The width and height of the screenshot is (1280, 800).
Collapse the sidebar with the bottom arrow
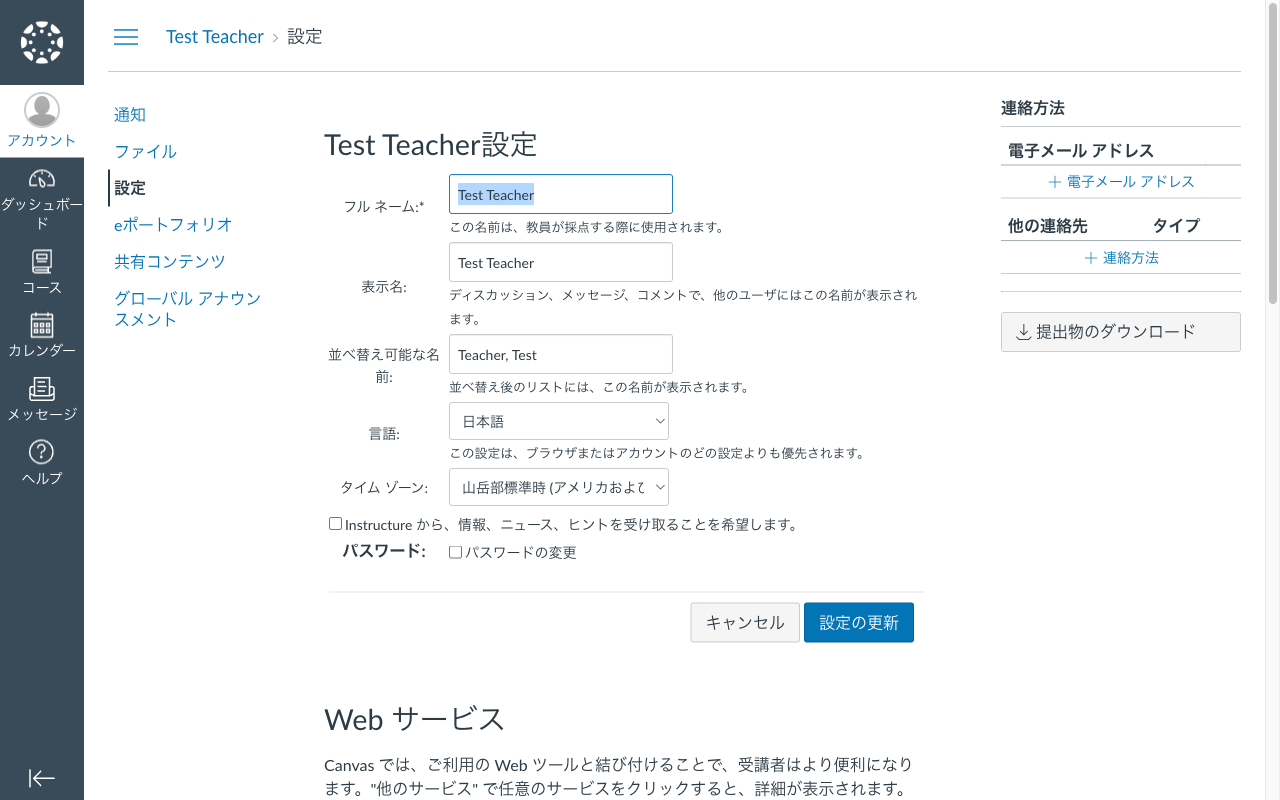[x=41, y=778]
